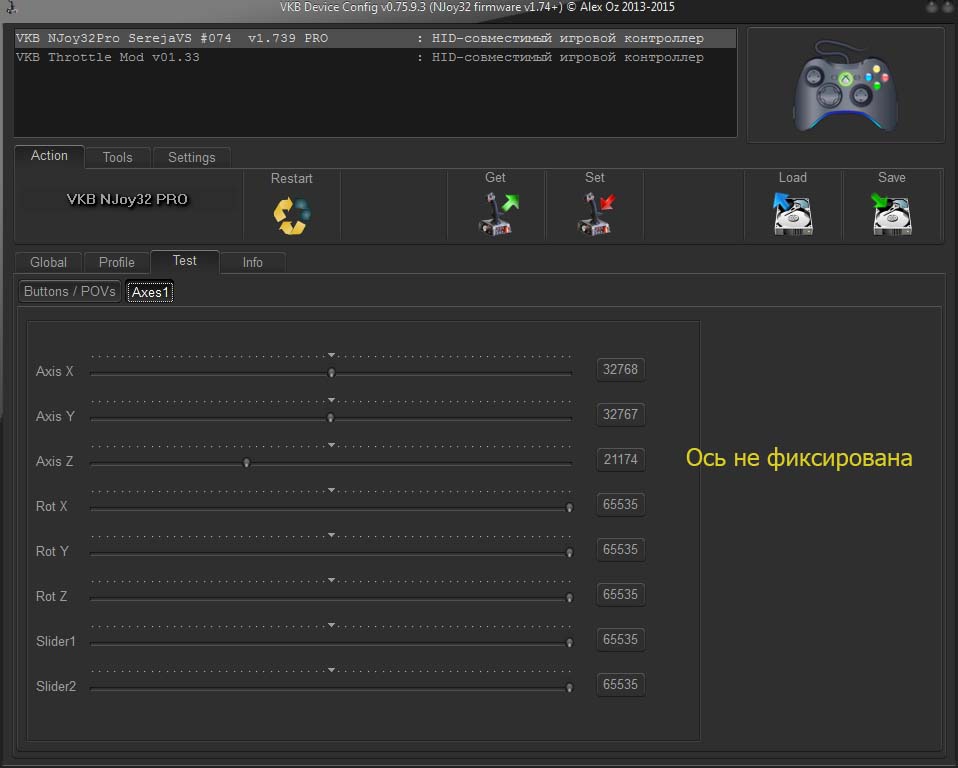
Task: Click the Rot Z label
Action: (x=51, y=596)
